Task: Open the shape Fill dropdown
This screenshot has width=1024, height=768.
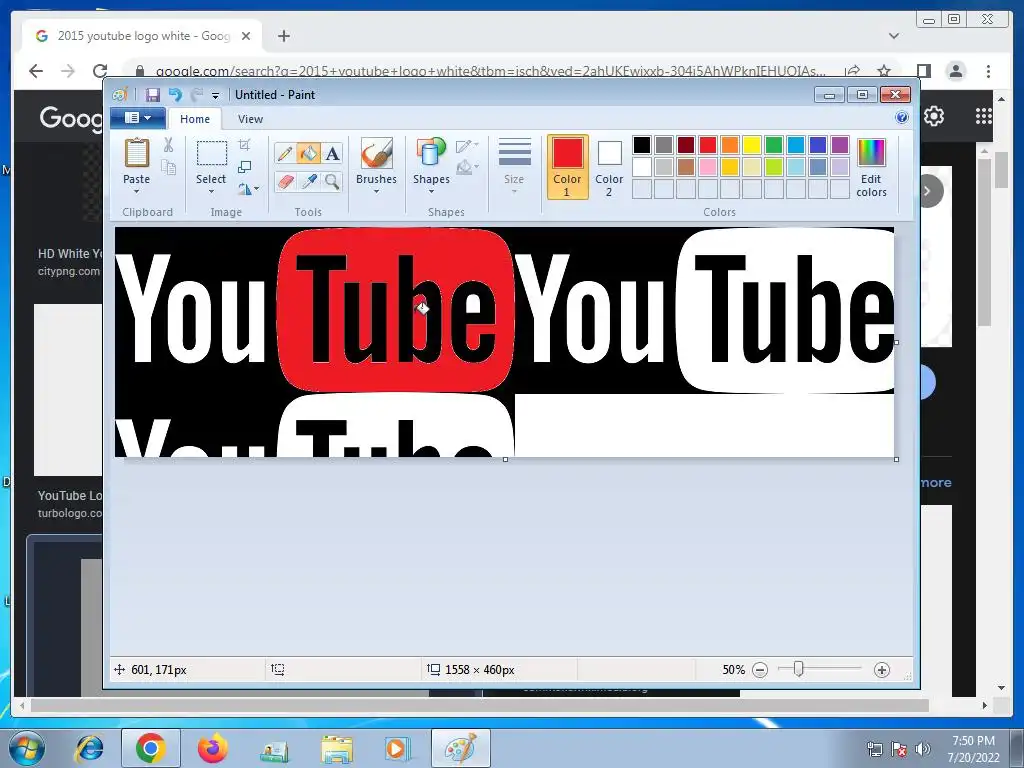Action: tap(468, 168)
